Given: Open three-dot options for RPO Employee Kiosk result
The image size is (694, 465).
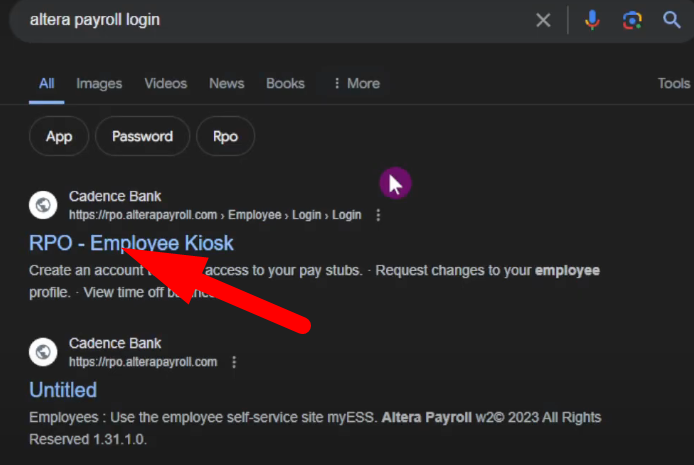Looking at the screenshot, I should (x=378, y=215).
